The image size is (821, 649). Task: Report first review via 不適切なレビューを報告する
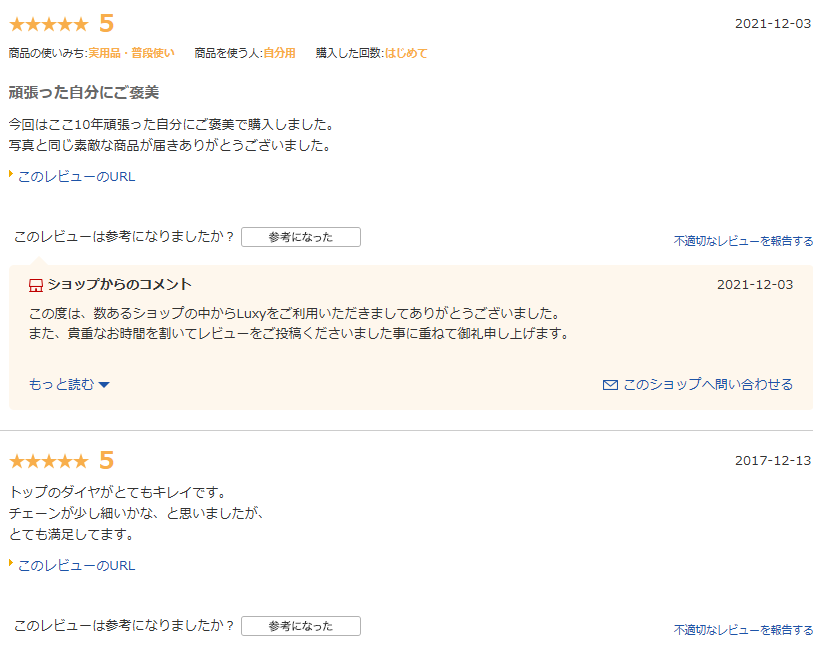(743, 241)
